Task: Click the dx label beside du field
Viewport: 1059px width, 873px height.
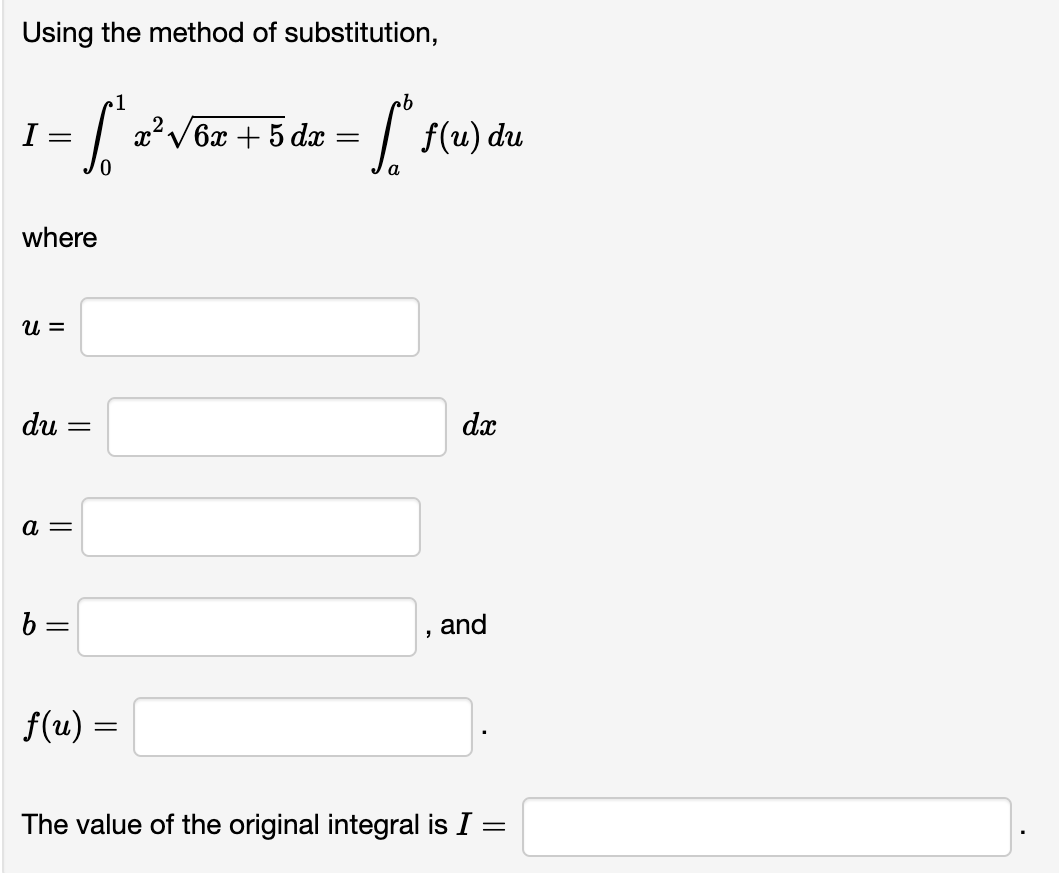Action: point(479,426)
